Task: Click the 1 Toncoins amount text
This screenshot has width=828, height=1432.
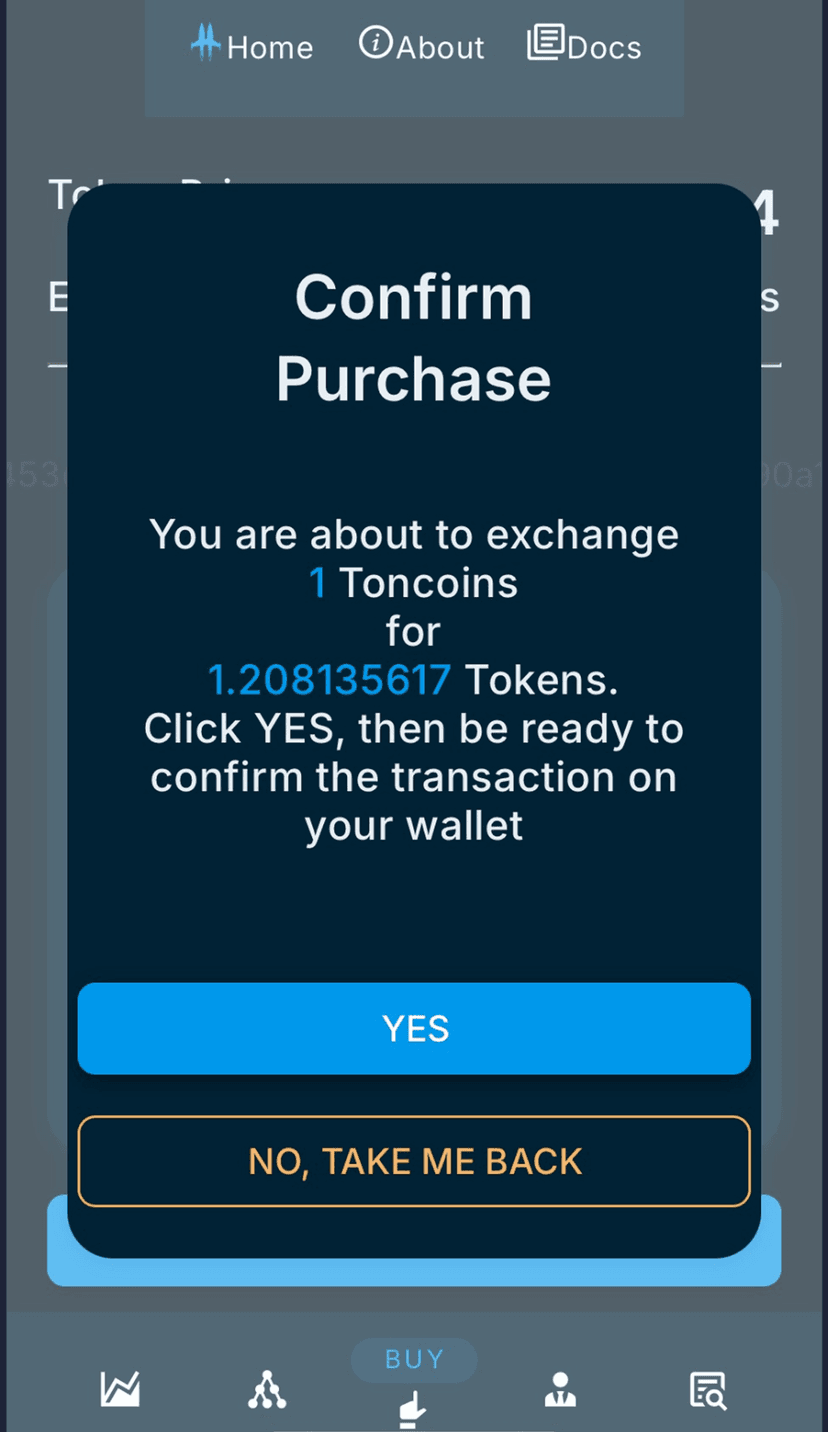Action: click(x=413, y=583)
